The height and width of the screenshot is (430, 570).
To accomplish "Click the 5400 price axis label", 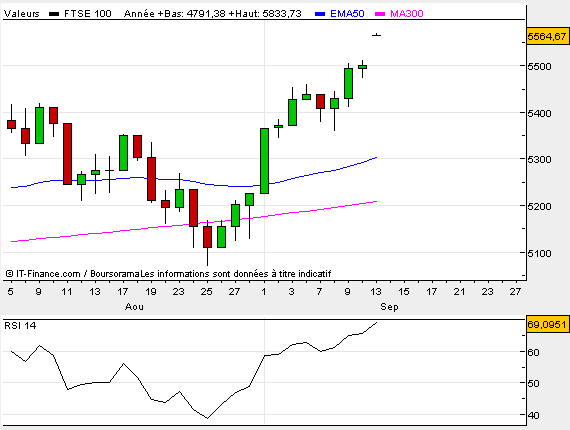I will point(539,113).
